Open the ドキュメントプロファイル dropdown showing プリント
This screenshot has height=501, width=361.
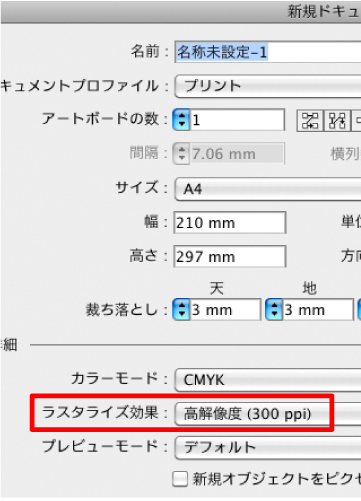pos(268,86)
